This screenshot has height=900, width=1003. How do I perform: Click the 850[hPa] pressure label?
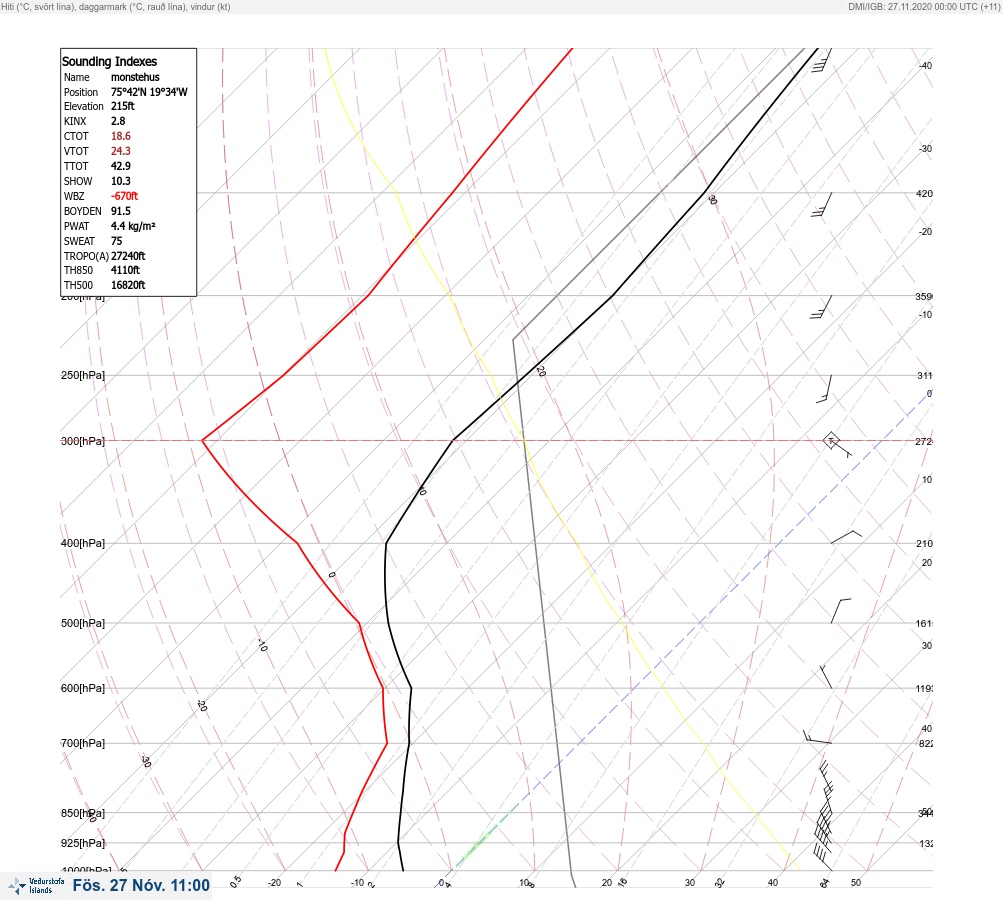83,813
